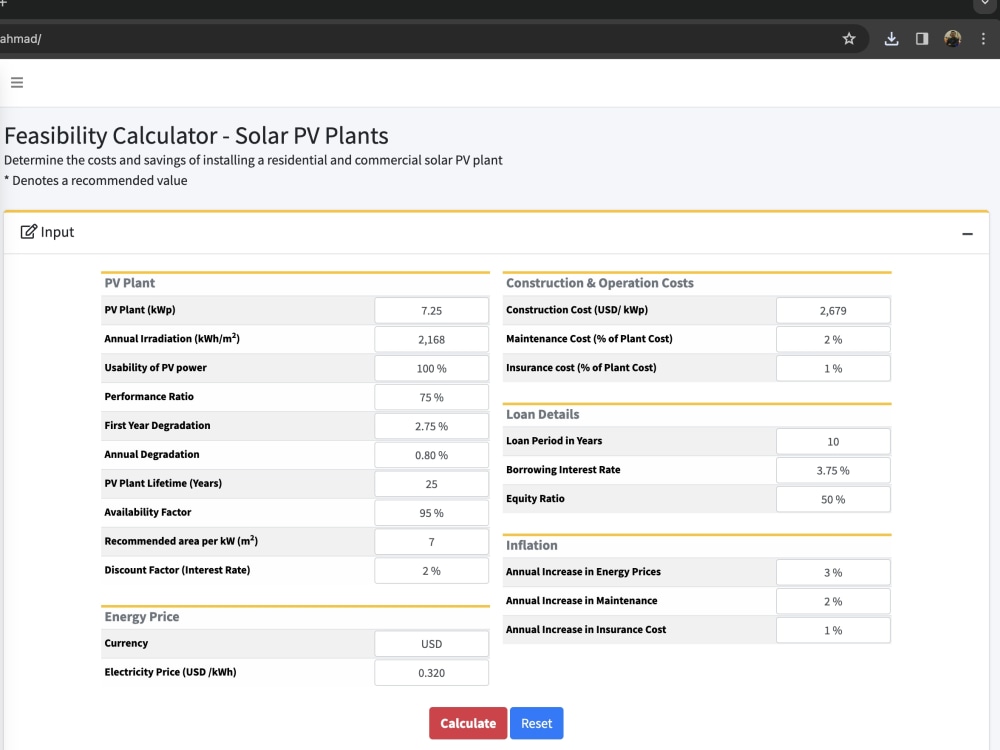This screenshot has width=1000, height=750.
Task: Bookmark this calculator page with the star icon
Action: tap(849, 38)
